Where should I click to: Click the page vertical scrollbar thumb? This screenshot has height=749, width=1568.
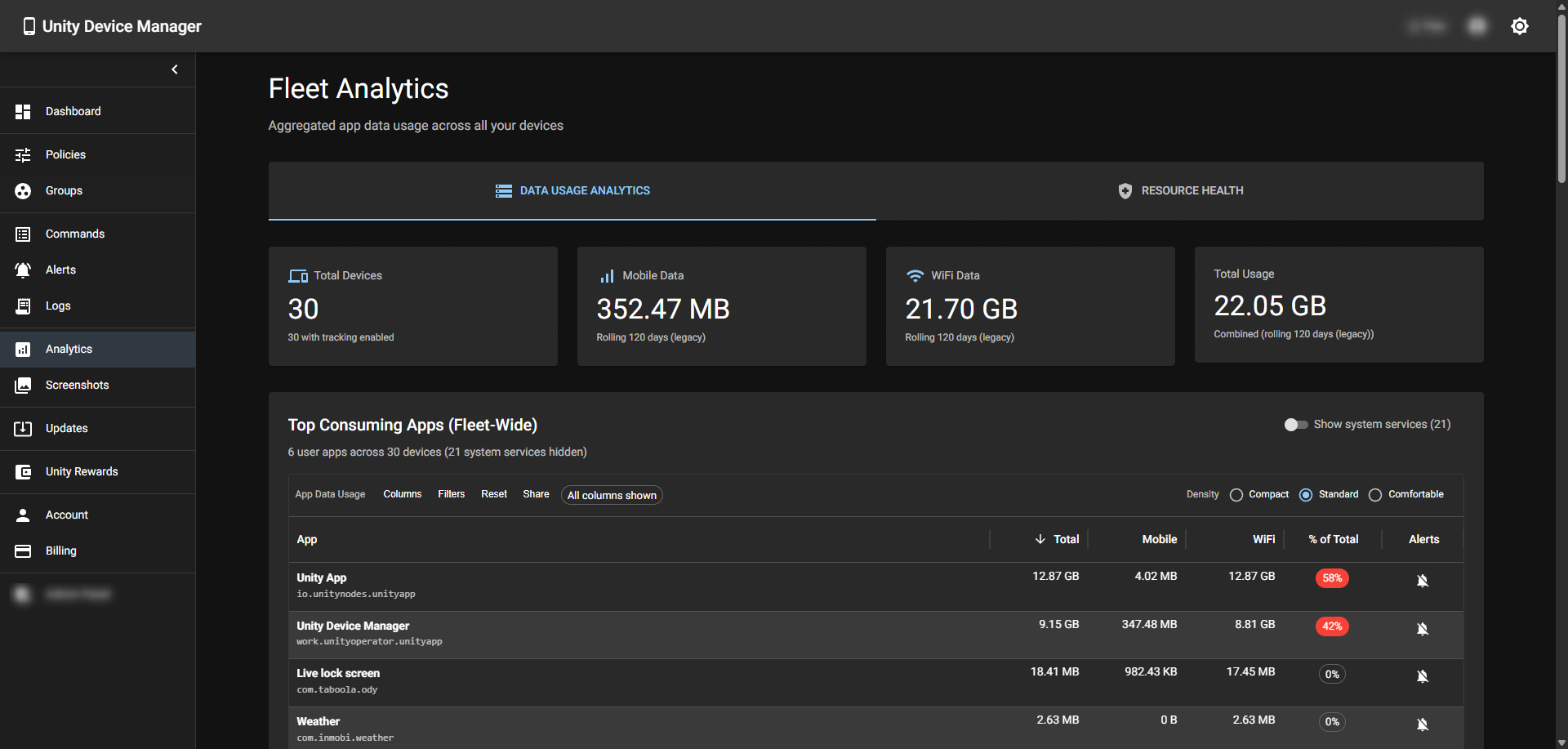click(x=1561, y=98)
